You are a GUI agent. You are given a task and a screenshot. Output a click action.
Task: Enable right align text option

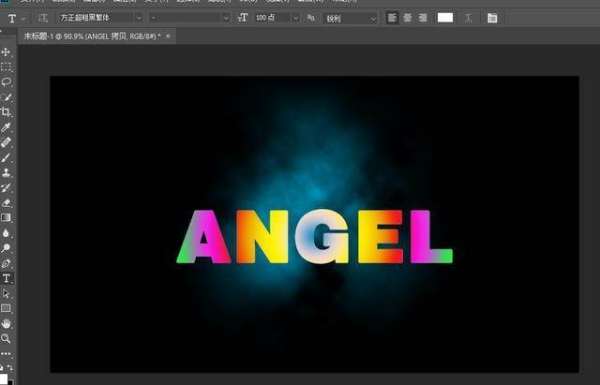pos(422,18)
